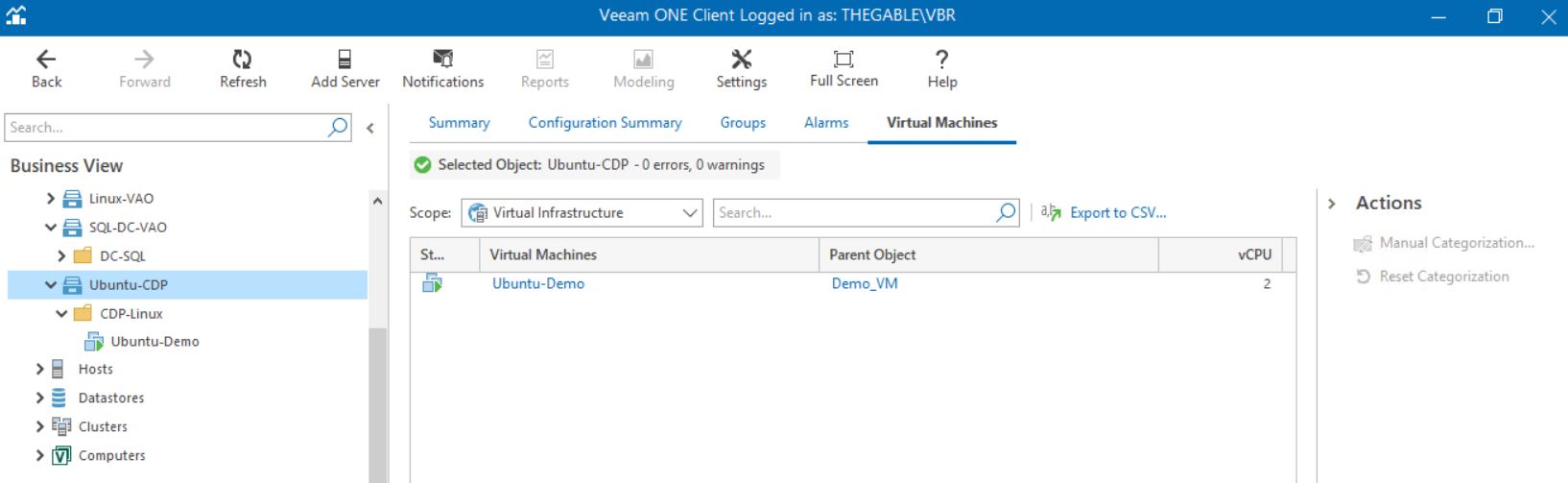Expand the Datastores tree node

[x=39, y=398]
